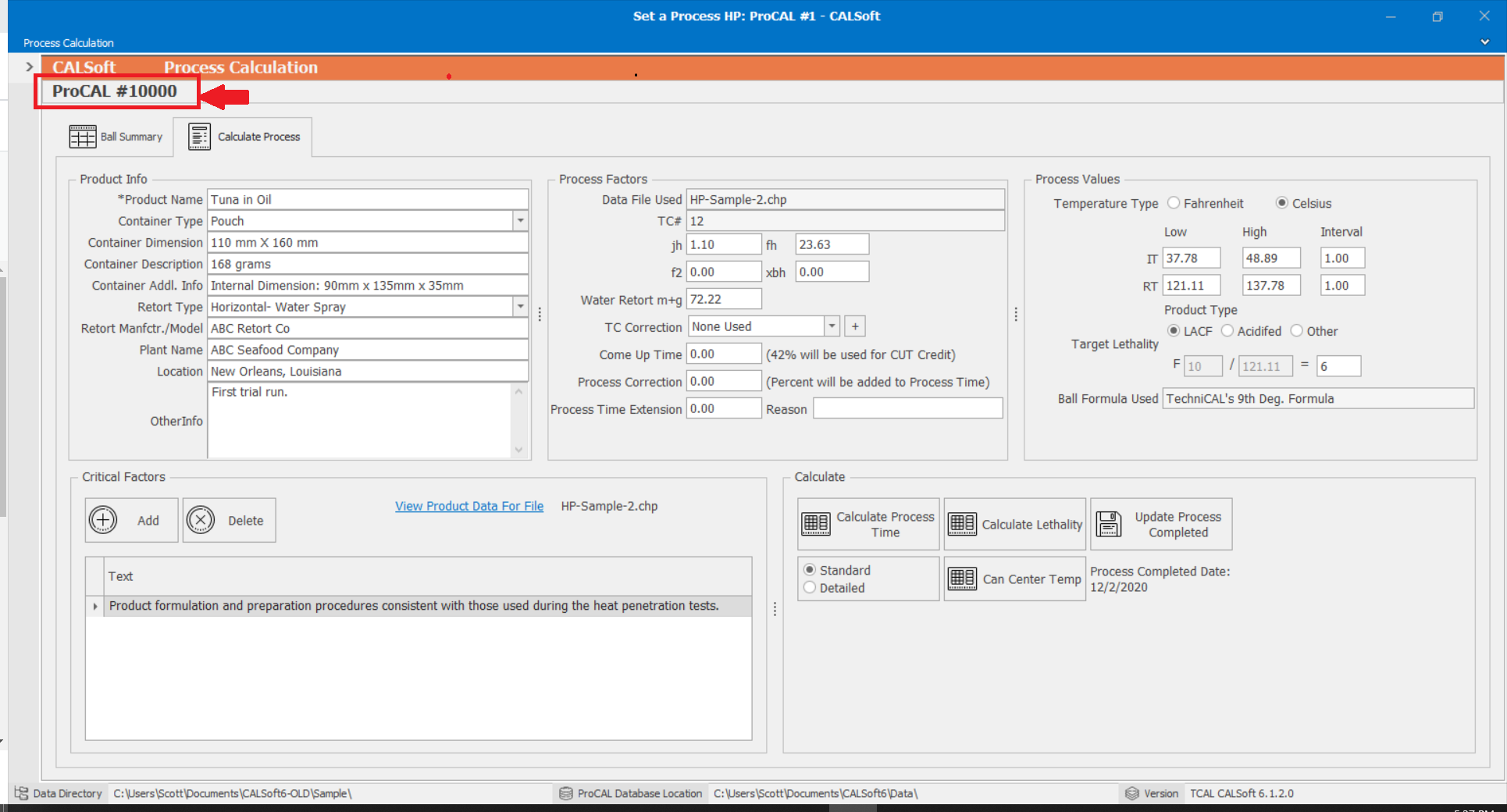Click the xbh value field

(832, 272)
